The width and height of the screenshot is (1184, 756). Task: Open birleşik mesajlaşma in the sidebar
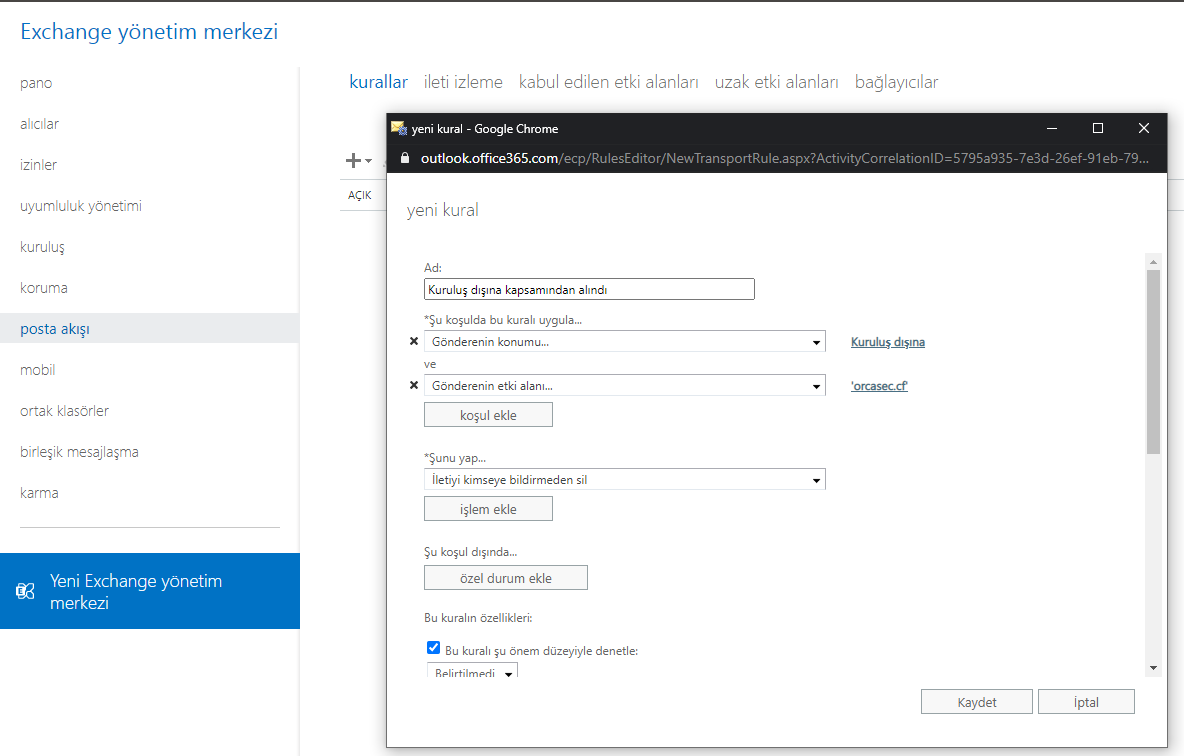[x=79, y=452]
